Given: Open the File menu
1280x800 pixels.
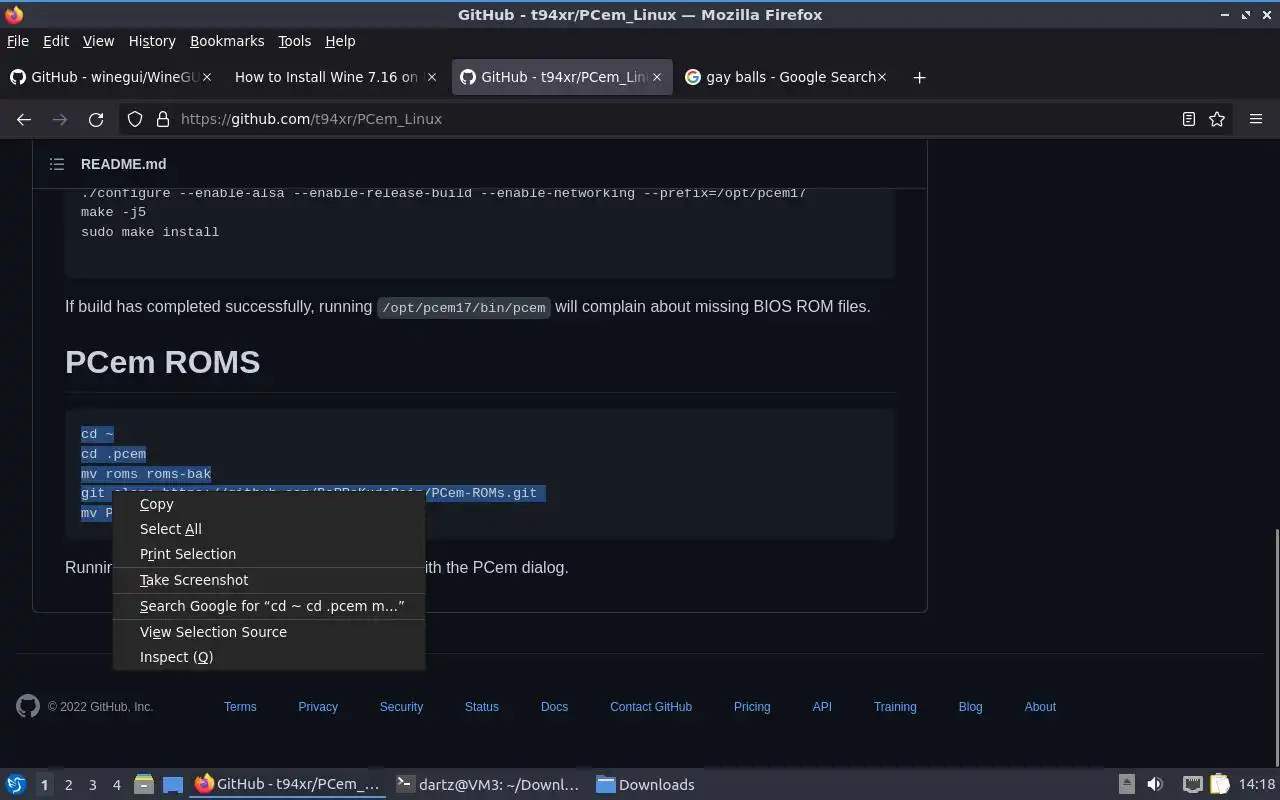Looking at the screenshot, I should pyautogui.click(x=18, y=41).
